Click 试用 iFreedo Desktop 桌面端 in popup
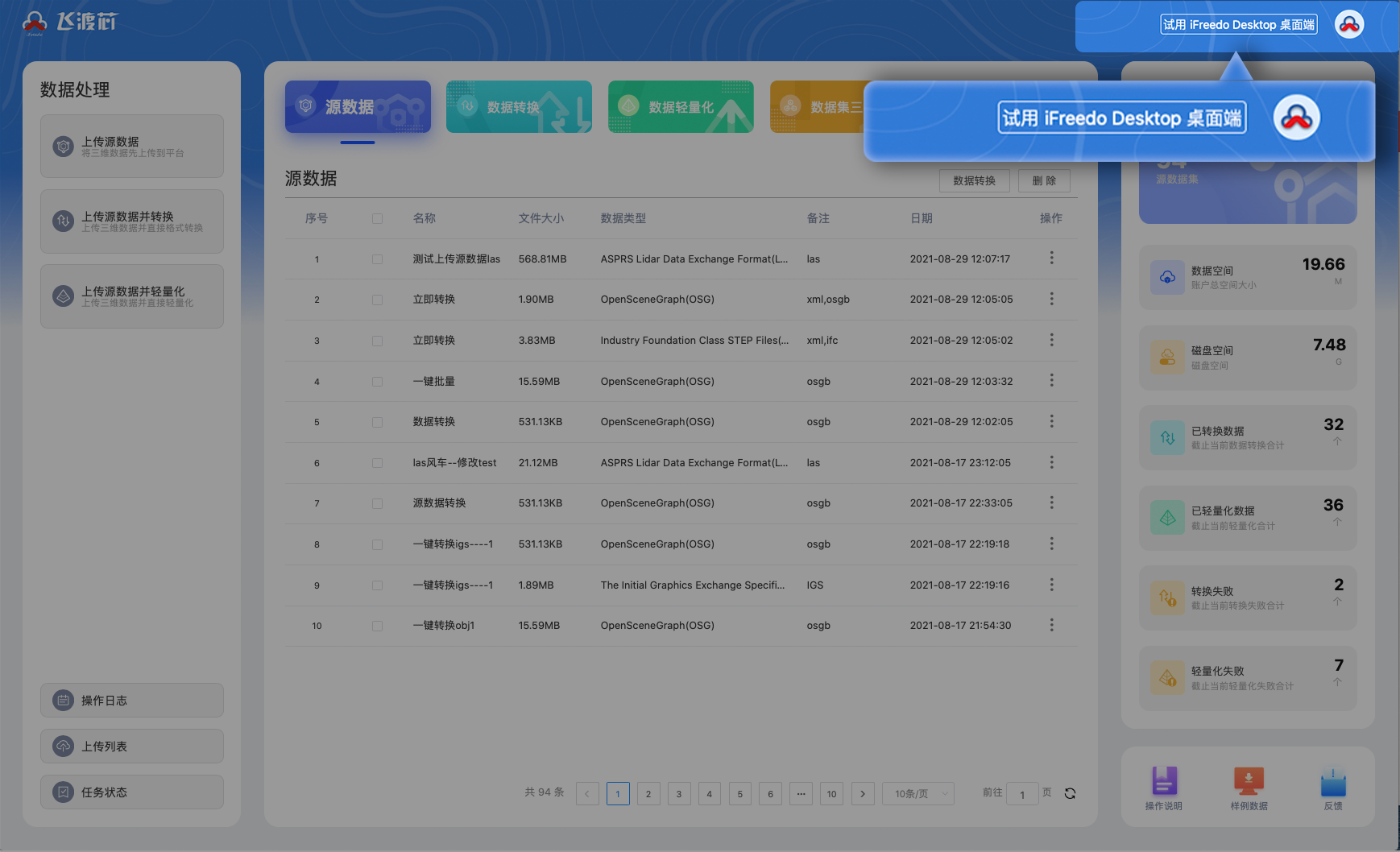1400x852 pixels. coord(1122,118)
